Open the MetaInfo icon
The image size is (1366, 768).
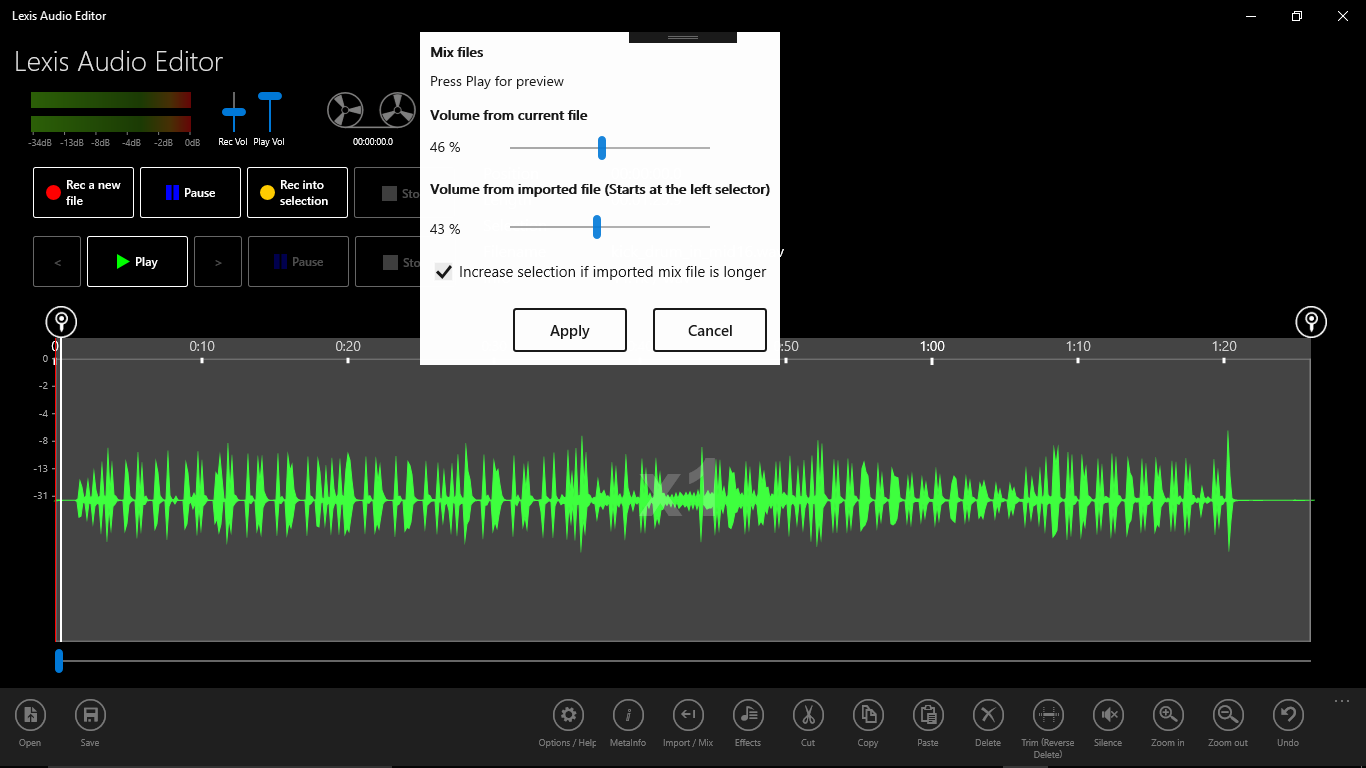tap(628, 715)
